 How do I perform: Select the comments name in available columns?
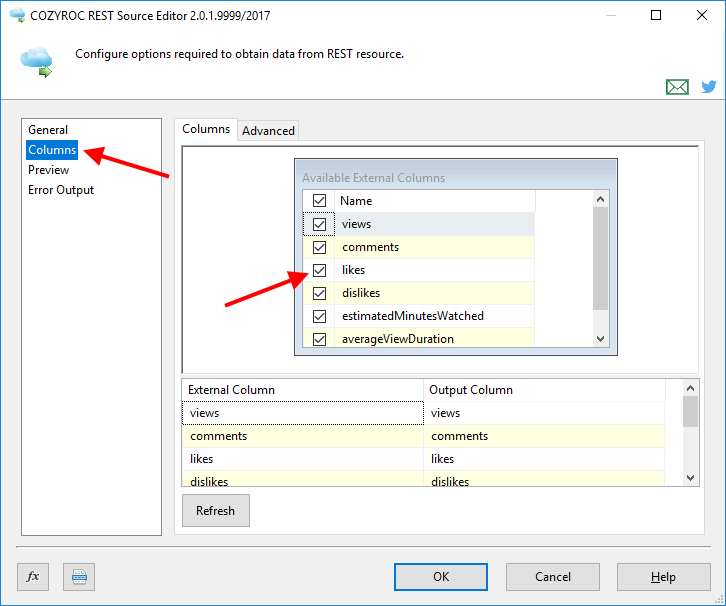(x=370, y=247)
